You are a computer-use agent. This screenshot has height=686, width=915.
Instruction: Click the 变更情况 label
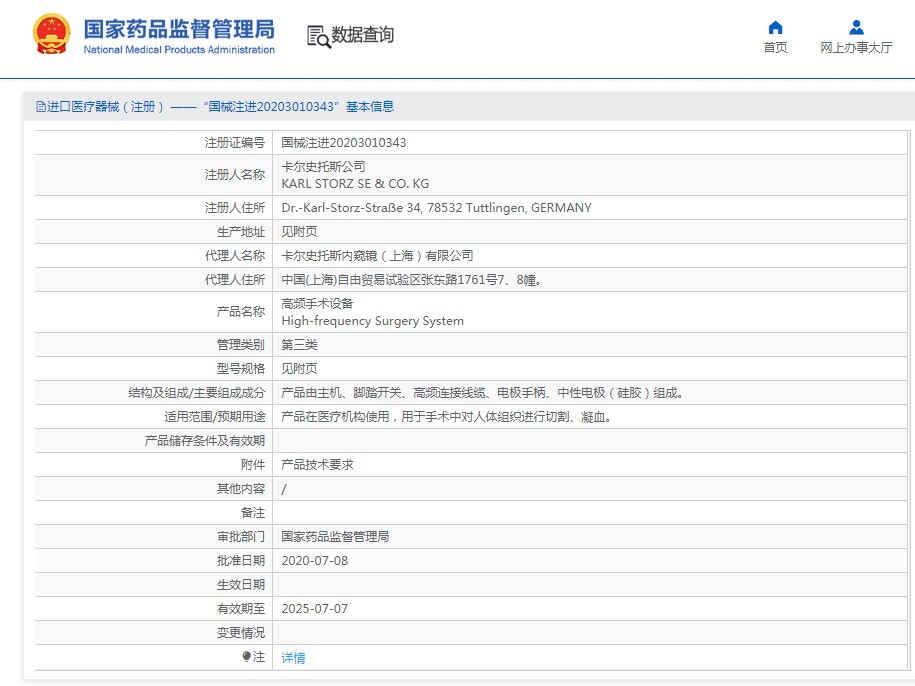click(240, 633)
